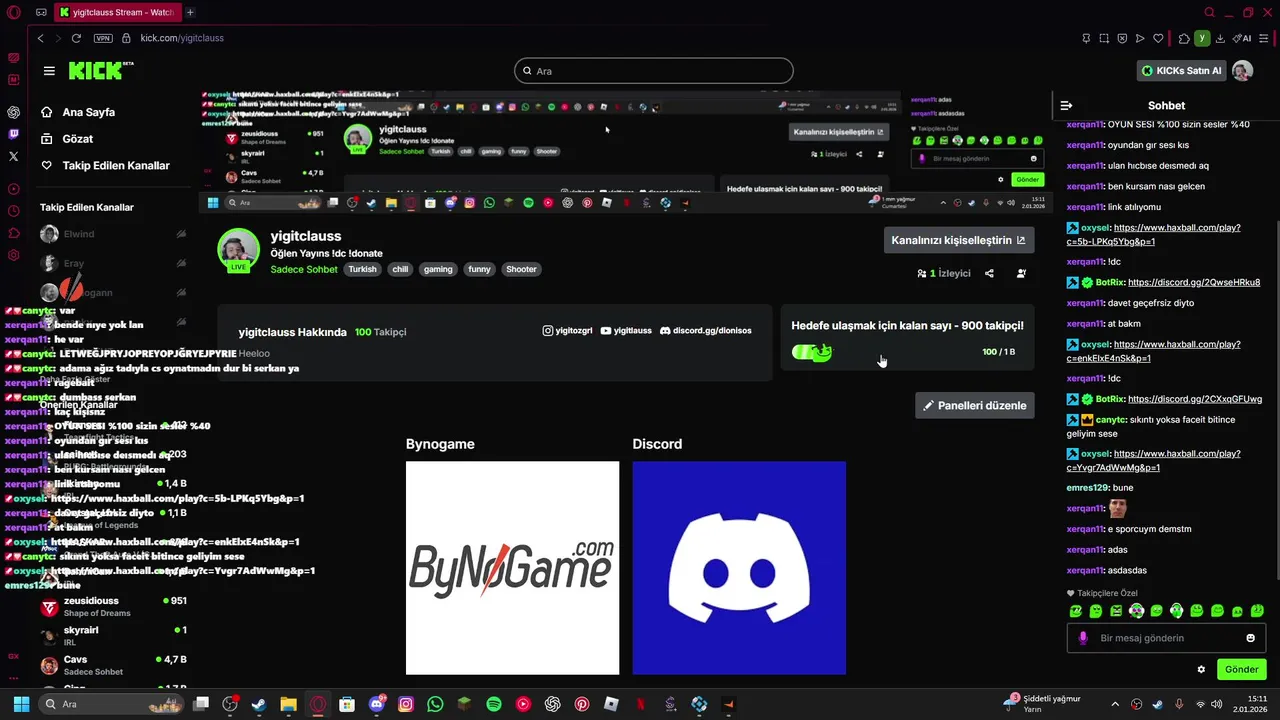Viewport: 1280px width, 720px height.
Task: Open Steam from taskbar
Action: click(x=259, y=704)
